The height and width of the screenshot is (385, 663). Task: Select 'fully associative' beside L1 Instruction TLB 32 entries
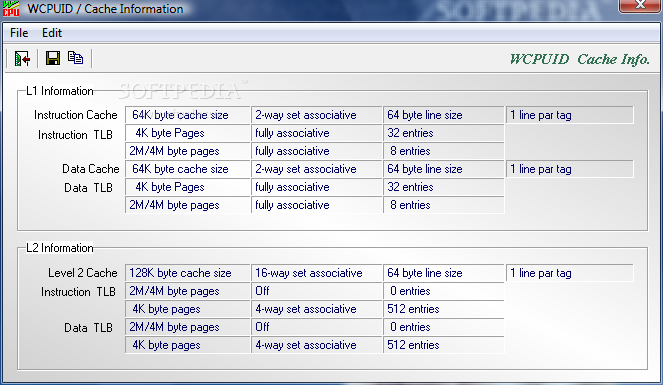pos(317,133)
